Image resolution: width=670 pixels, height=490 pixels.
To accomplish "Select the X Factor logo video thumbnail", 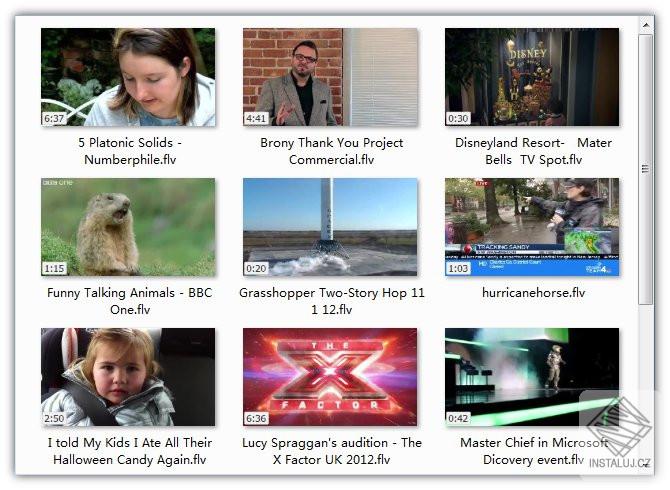I will pyautogui.click(x=330, y=377).
